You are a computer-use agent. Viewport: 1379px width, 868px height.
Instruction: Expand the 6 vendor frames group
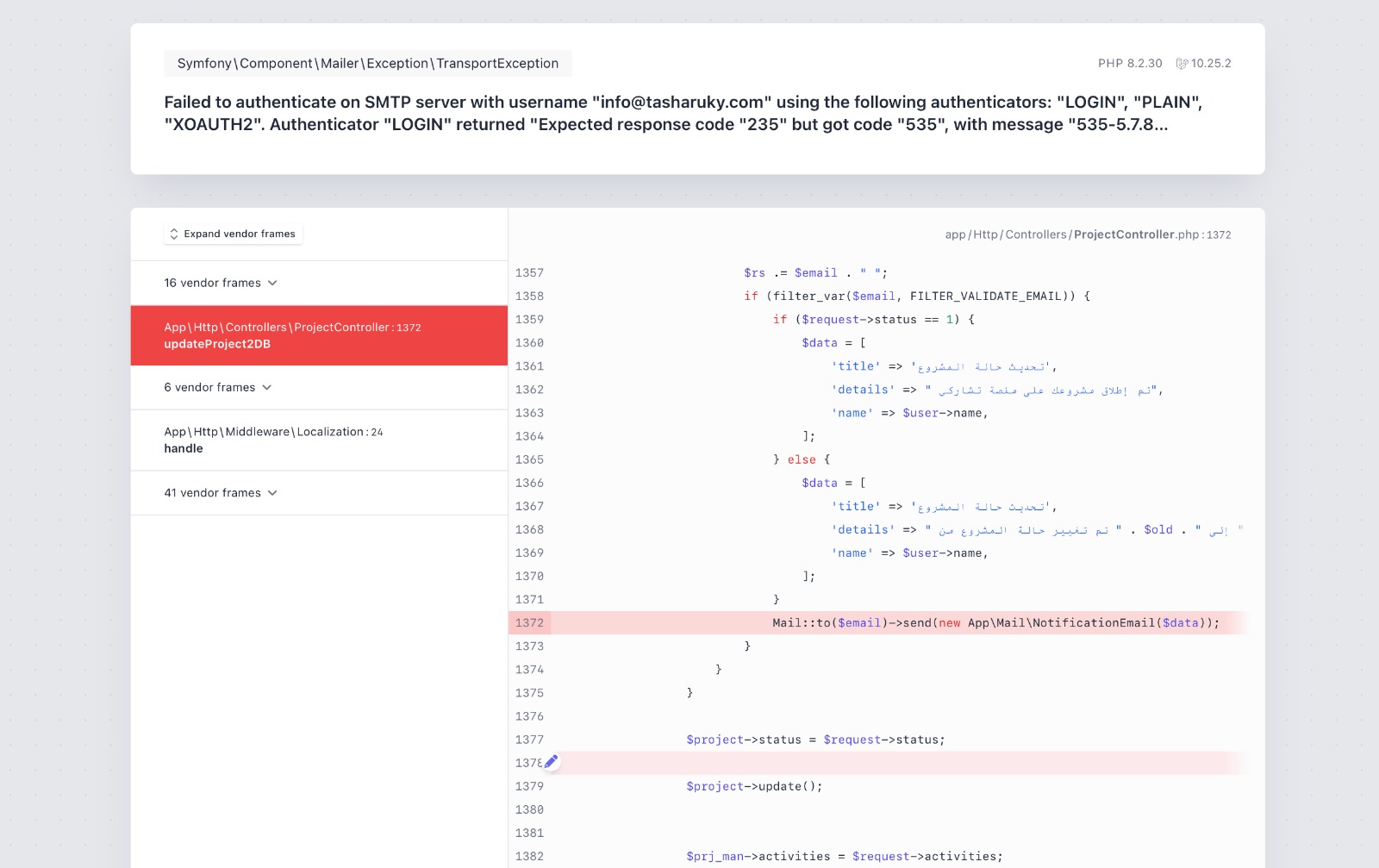tap(217, 388)
